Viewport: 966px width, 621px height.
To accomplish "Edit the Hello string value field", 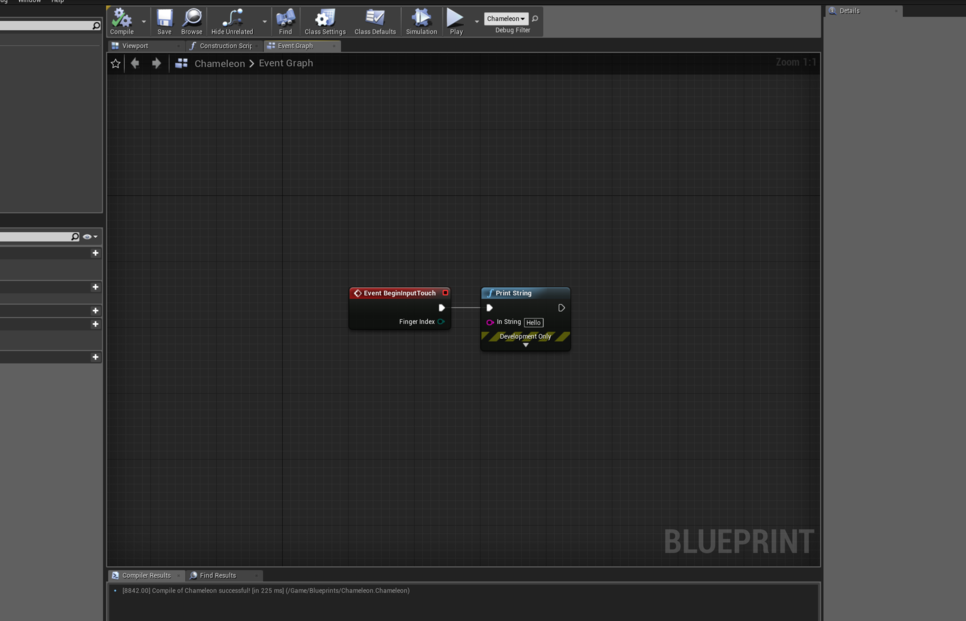I will 534,322.
